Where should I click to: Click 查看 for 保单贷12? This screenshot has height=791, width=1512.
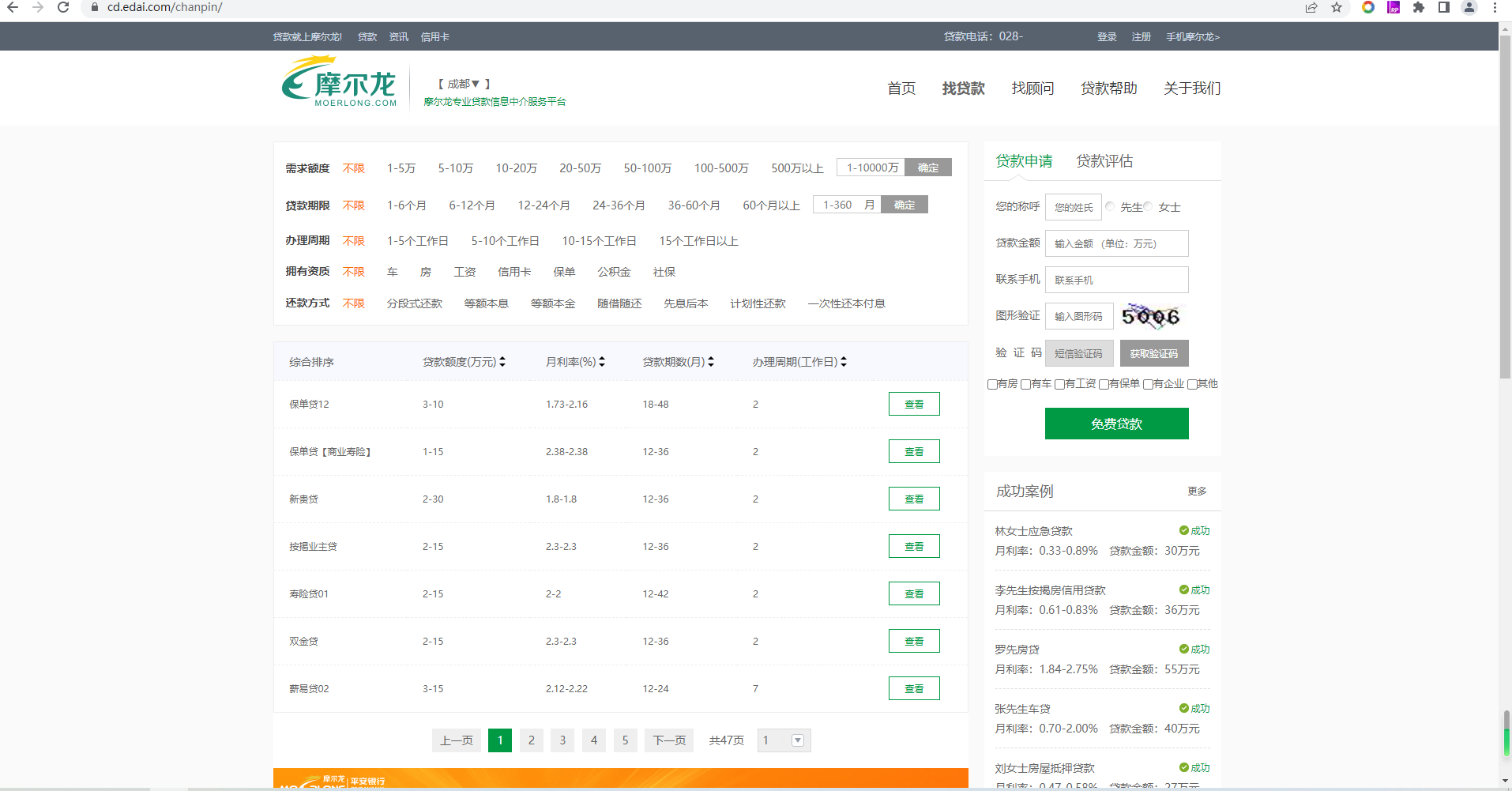coord(914,404)
